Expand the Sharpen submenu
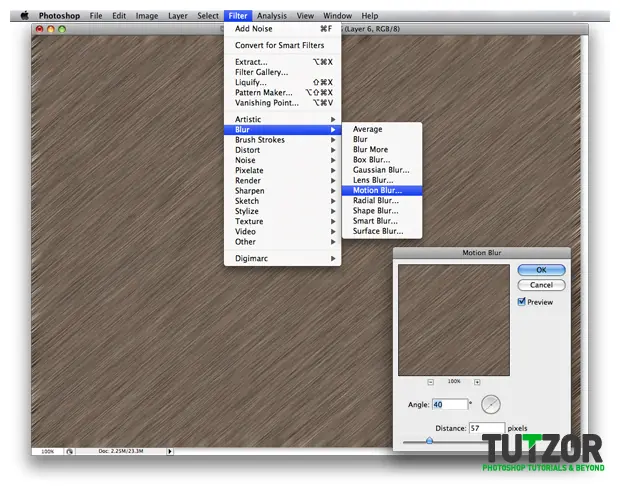 (282, 191)
